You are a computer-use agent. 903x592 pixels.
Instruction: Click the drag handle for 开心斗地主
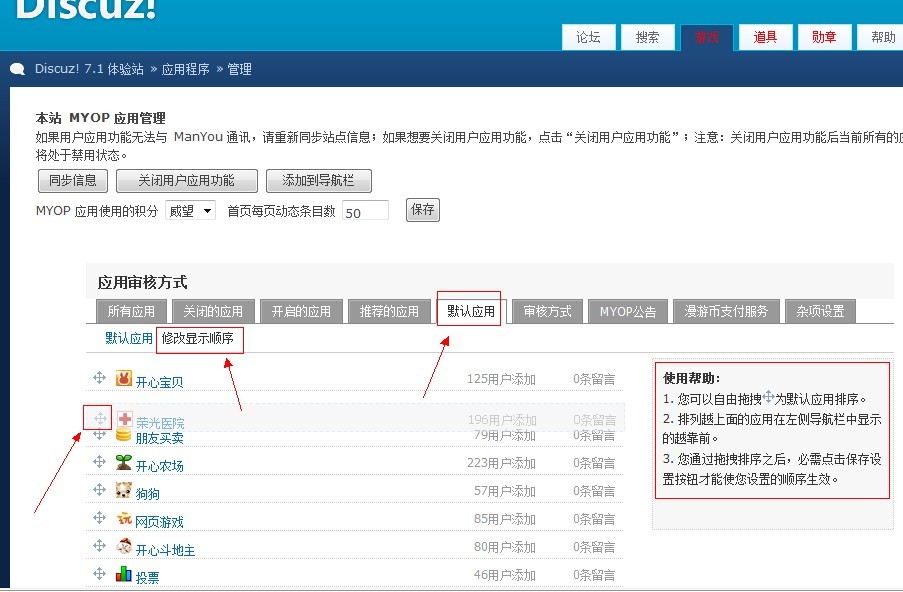(x=99, y=545)
